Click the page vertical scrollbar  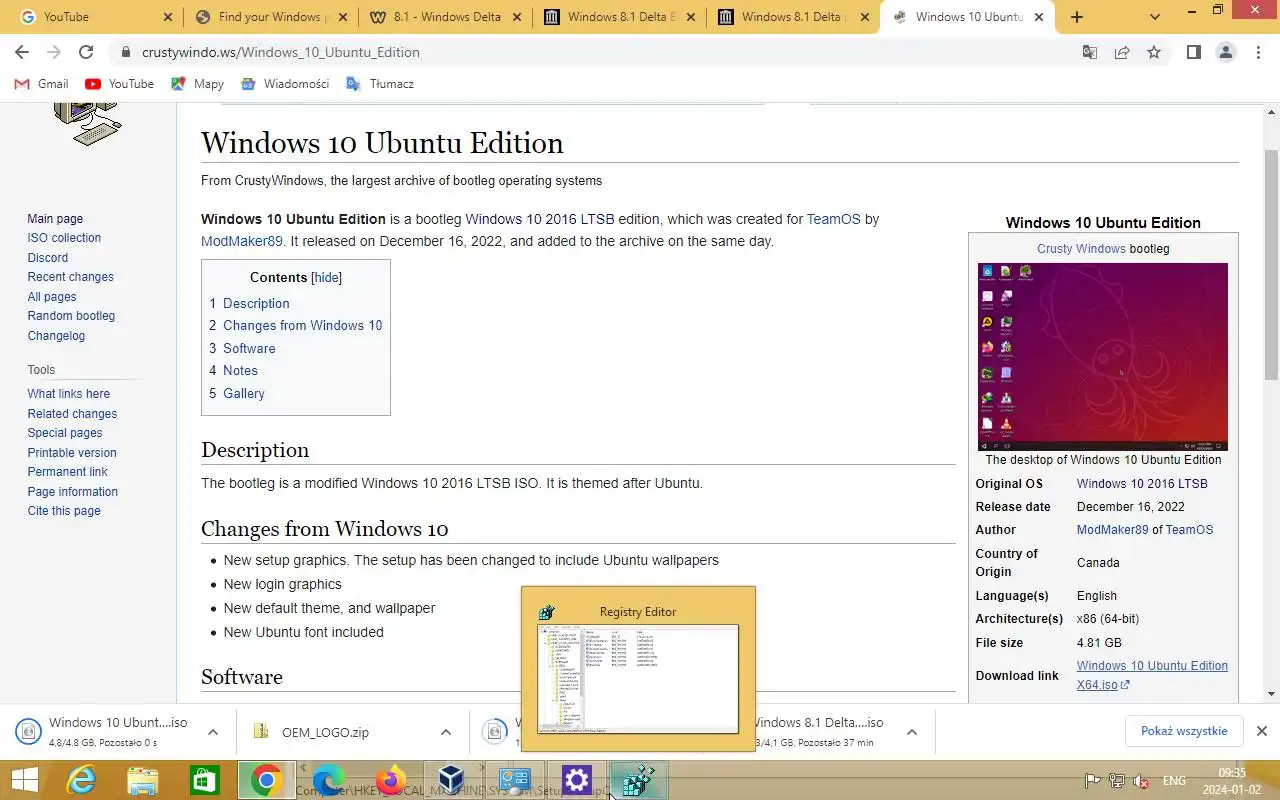(x=1271, y=265)
